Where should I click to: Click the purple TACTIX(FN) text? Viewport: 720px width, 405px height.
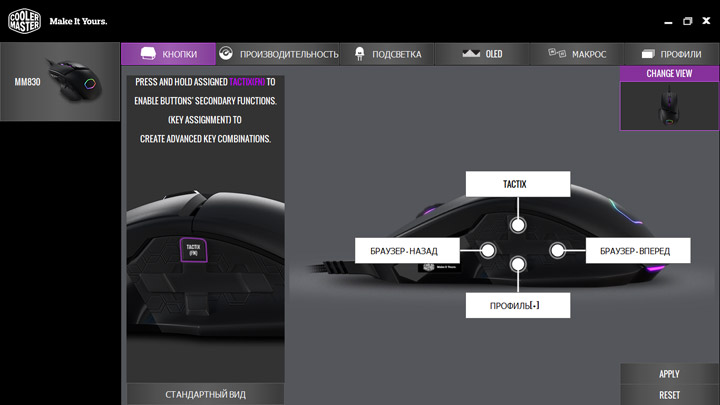[247, 82]
